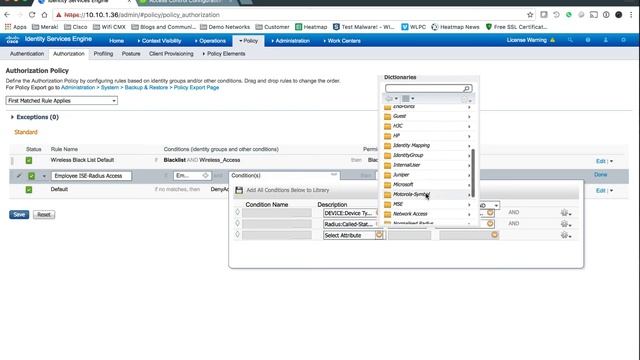This screenshot has height=360, width=640.
Task: Click the browser bookmark star icon
Action: point(530,15)
